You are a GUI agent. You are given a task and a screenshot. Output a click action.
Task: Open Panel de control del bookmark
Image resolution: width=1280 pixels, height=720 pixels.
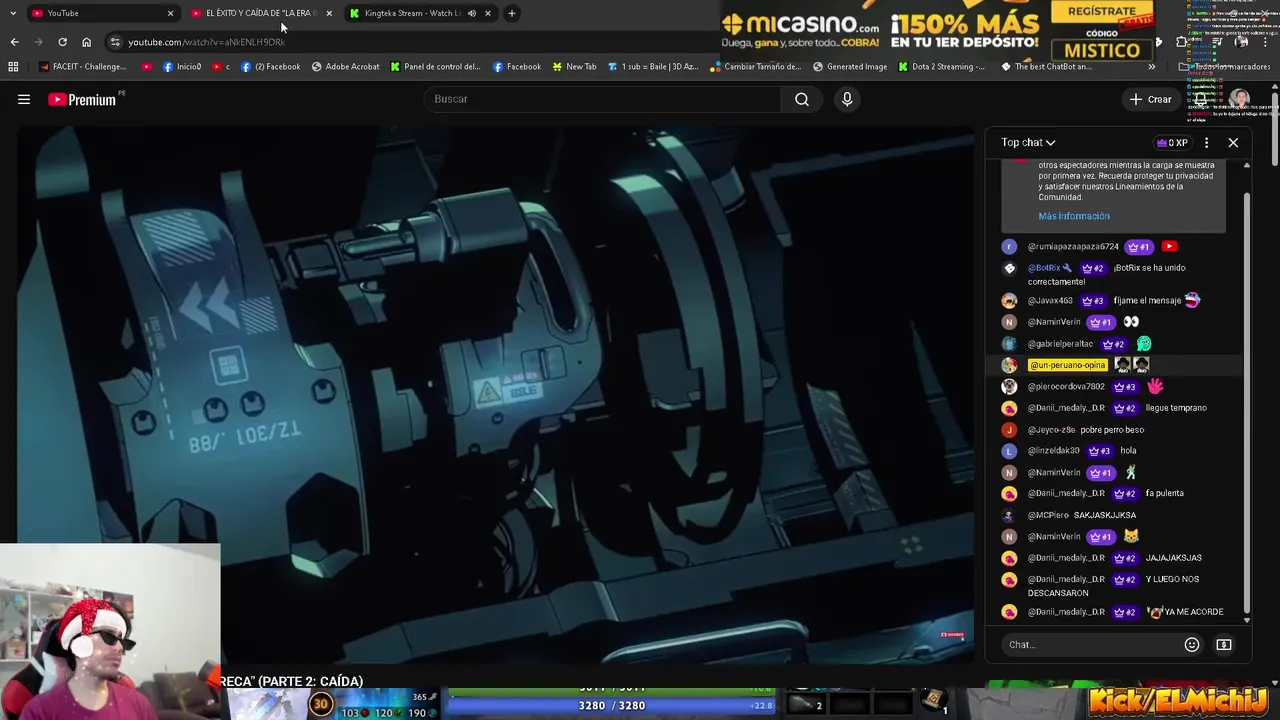point(436,67)
